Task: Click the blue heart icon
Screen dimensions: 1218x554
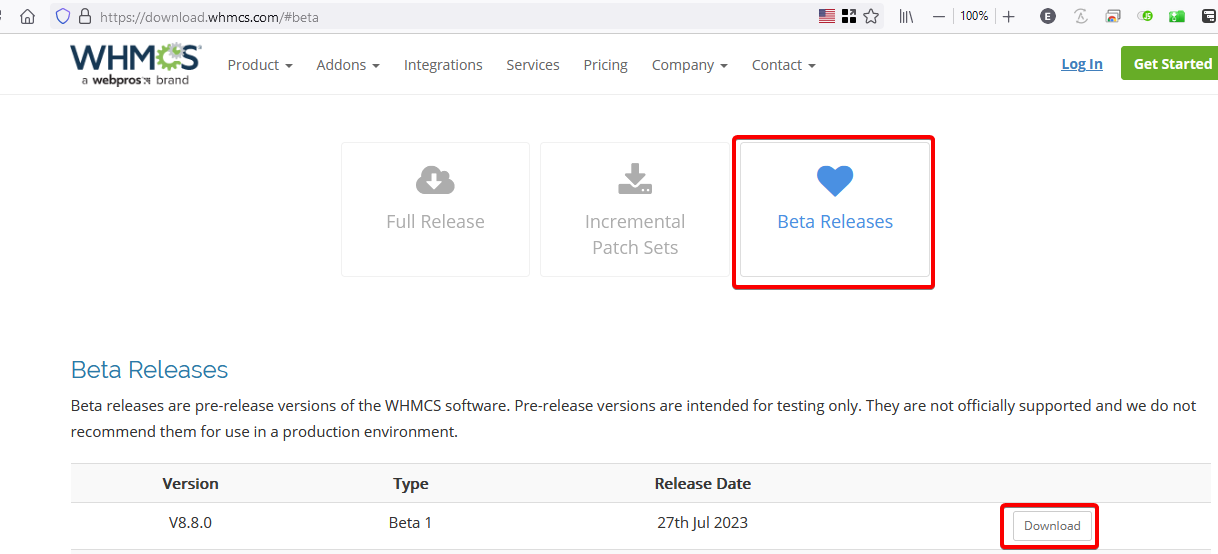Action: (835, 181)
